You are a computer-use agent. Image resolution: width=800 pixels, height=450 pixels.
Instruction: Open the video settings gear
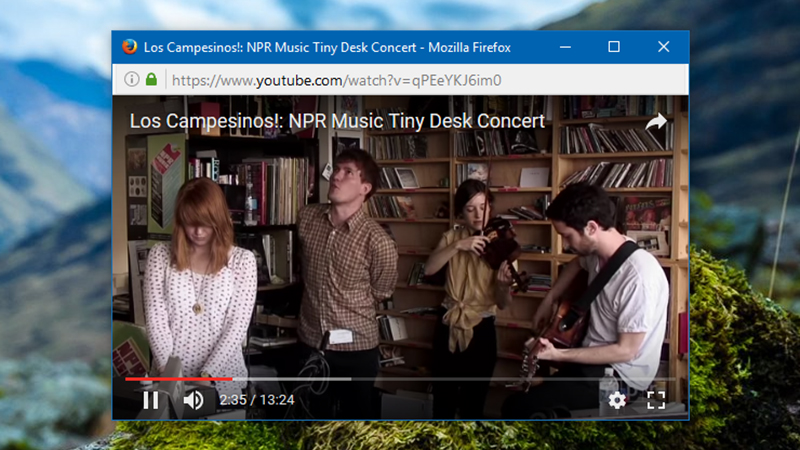pos(617,401)
